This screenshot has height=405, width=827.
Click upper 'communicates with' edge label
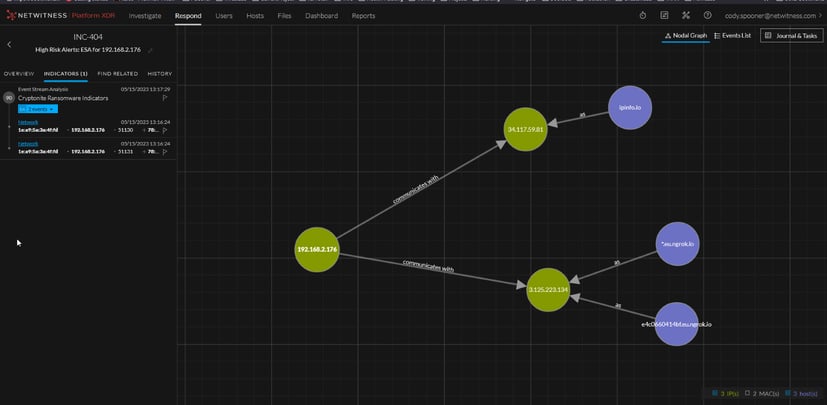click(416, 190)
